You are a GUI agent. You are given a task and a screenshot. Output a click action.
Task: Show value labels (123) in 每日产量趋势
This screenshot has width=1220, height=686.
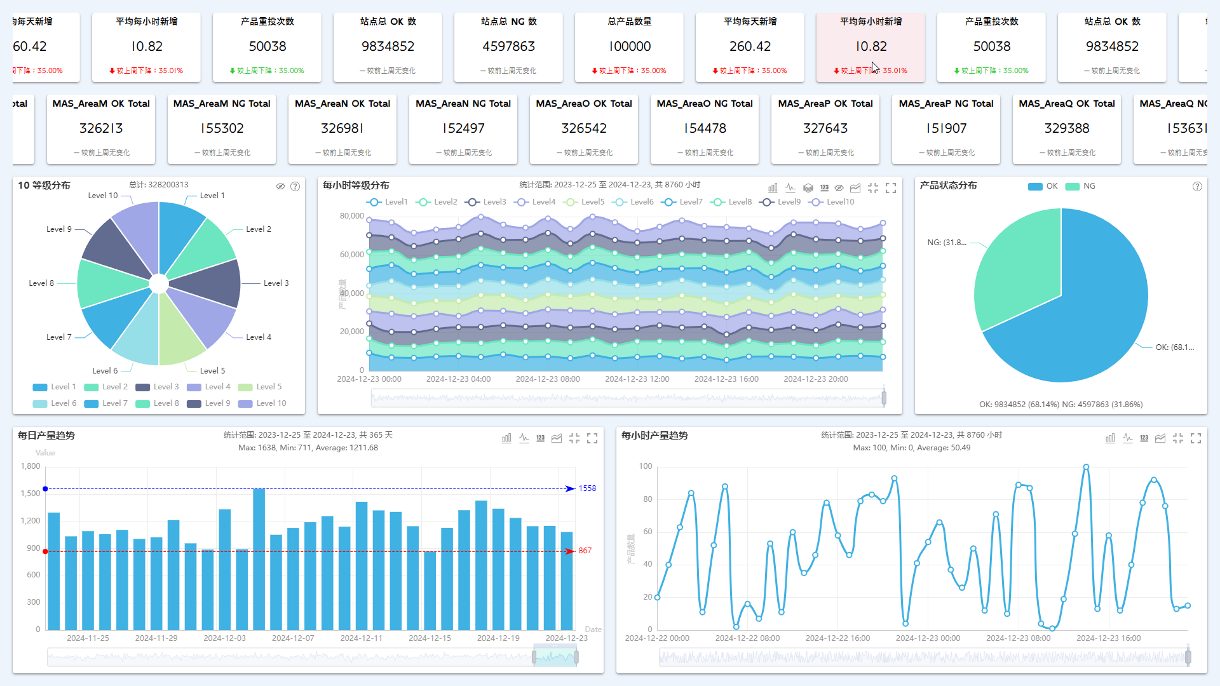540,437
